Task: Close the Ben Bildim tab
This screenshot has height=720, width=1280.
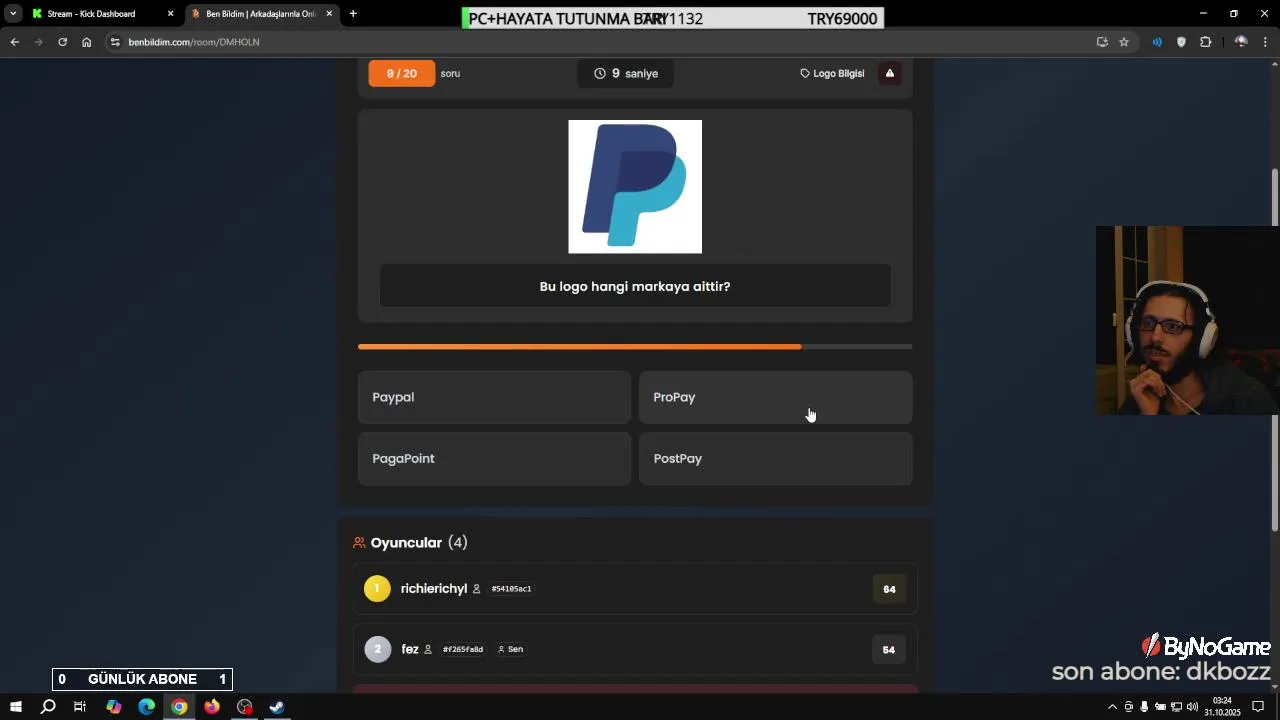Action: [x=329, y=14]
